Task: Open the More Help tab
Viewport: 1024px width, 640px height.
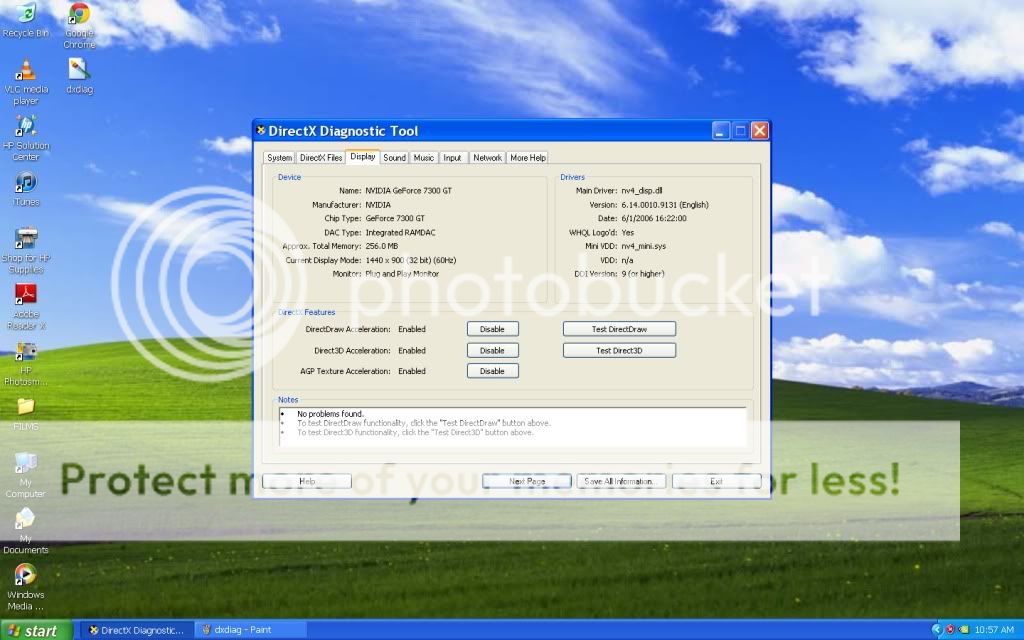Action: click(x=528, y=157)
